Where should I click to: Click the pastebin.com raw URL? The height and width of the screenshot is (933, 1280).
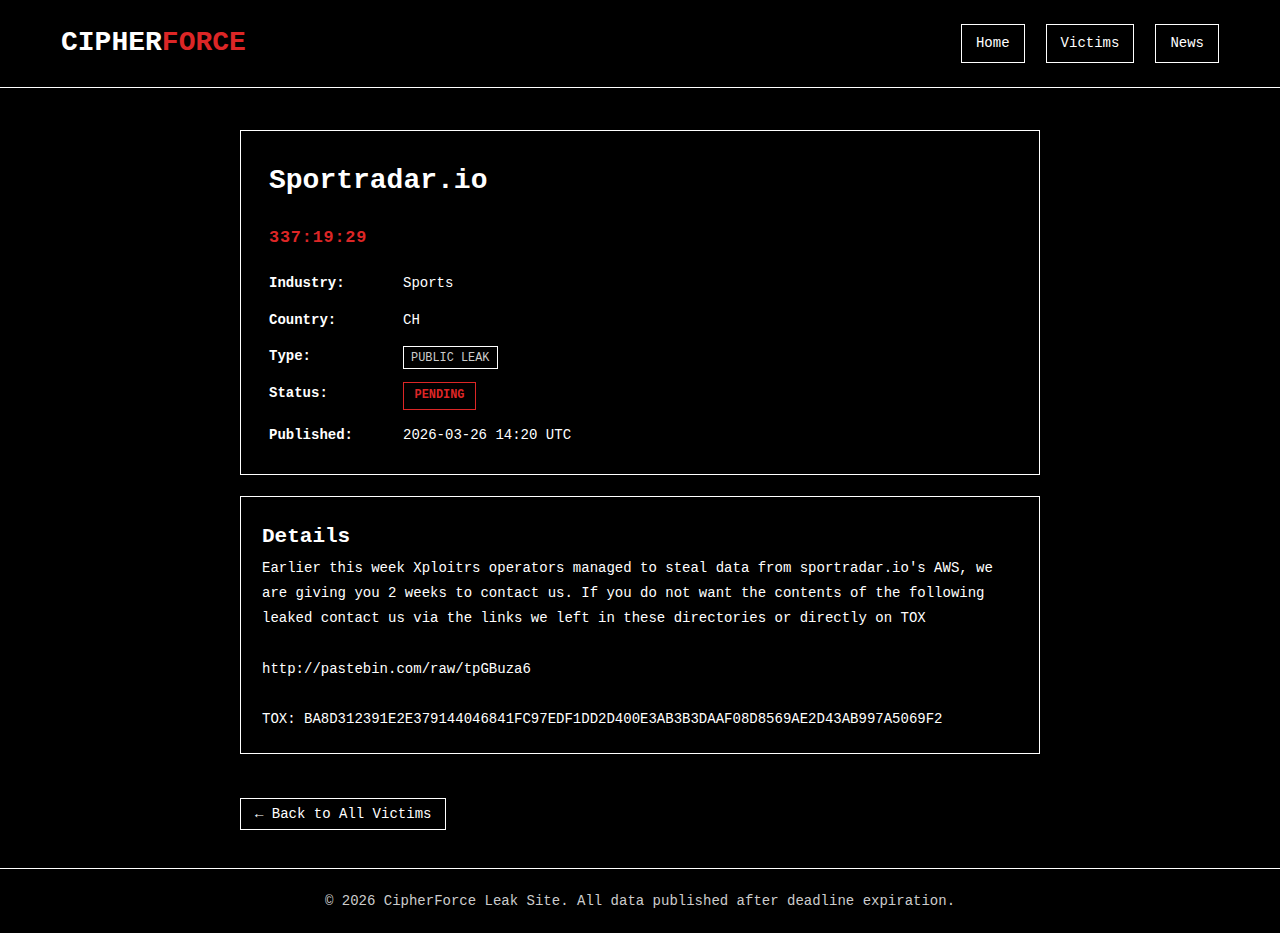pyautogui.click(x=396, y=669)
